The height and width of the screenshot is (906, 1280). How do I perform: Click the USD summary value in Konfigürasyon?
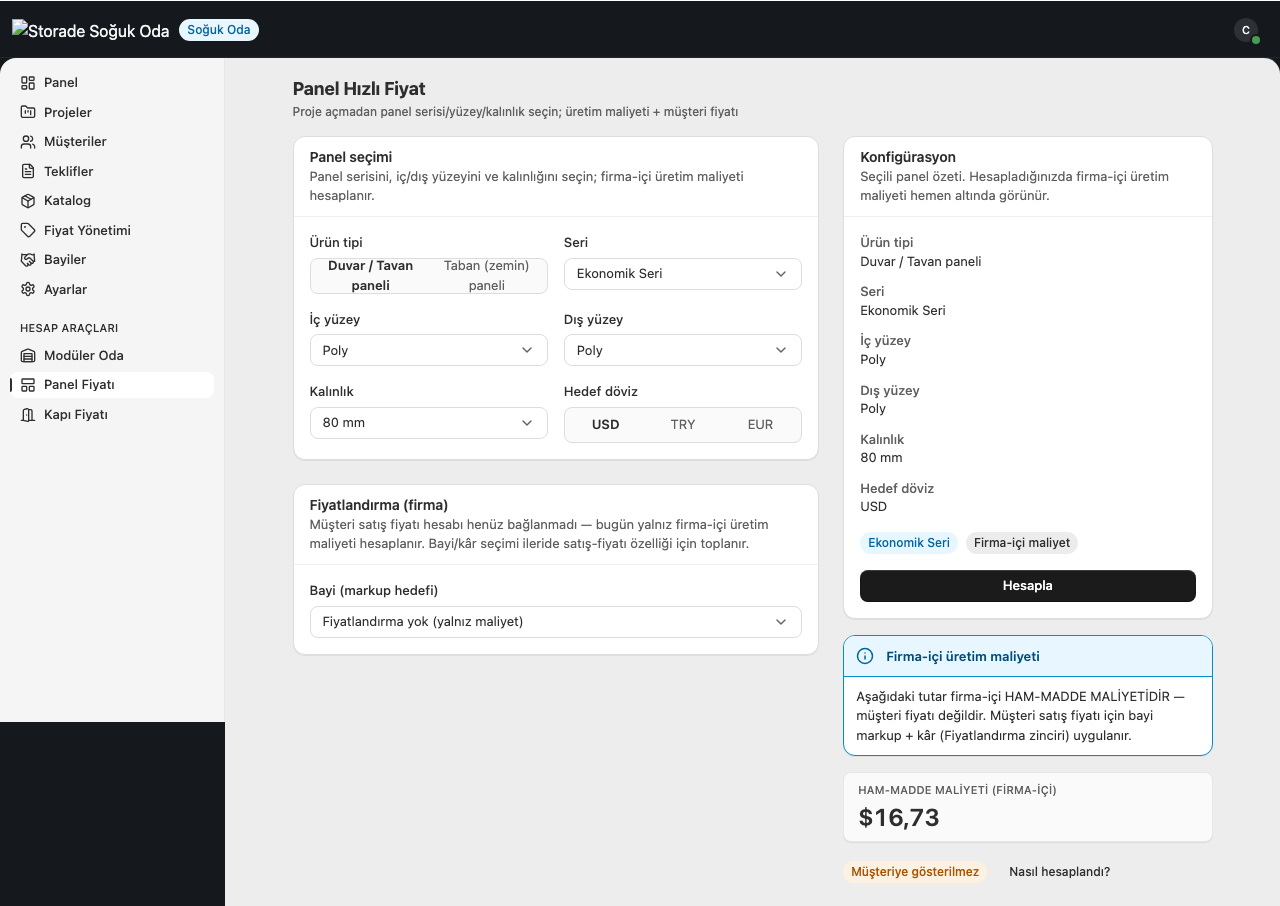click(874, 507)
